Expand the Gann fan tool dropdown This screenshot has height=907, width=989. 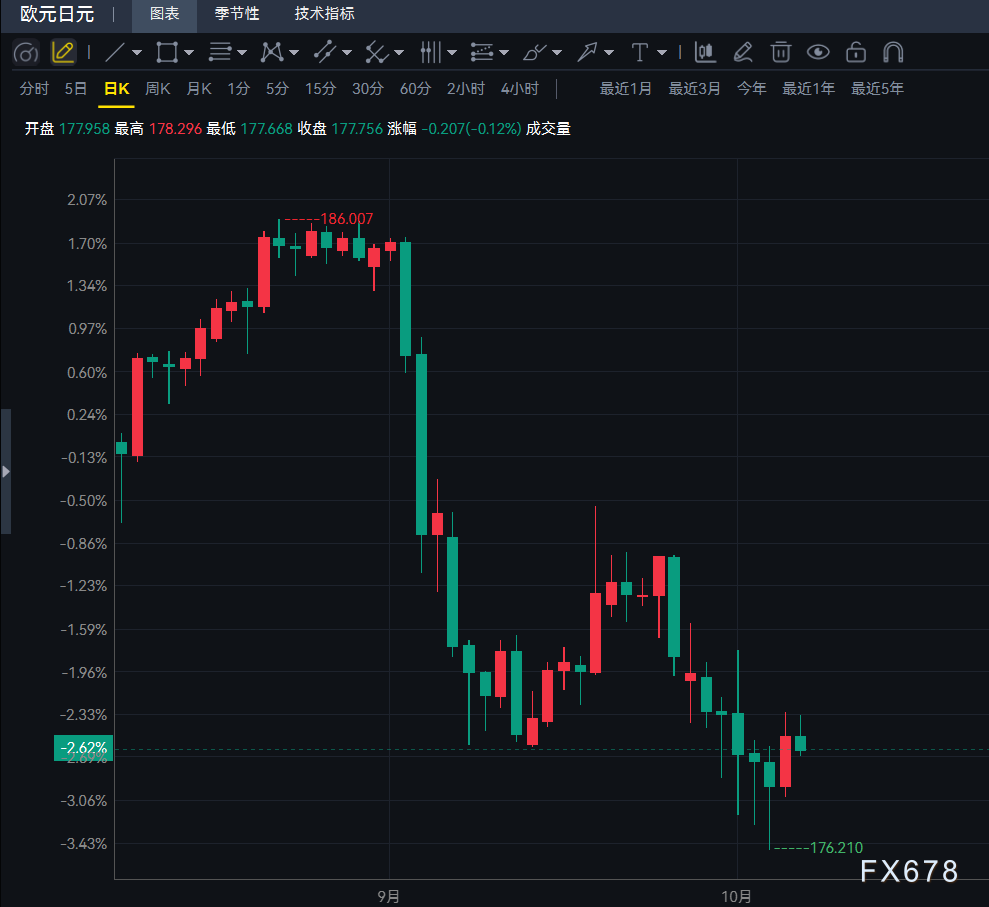pyautogui.click(x=399, y=53)
